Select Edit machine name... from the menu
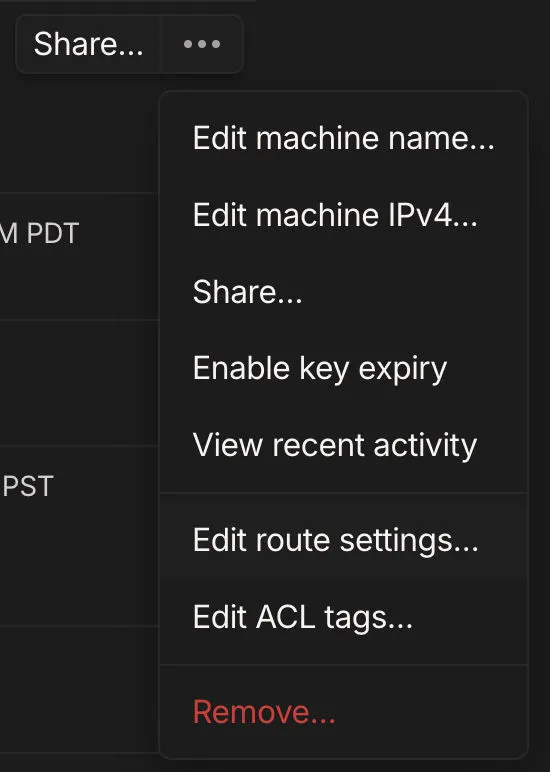This screenshot has height=772, width=550. 344,138
